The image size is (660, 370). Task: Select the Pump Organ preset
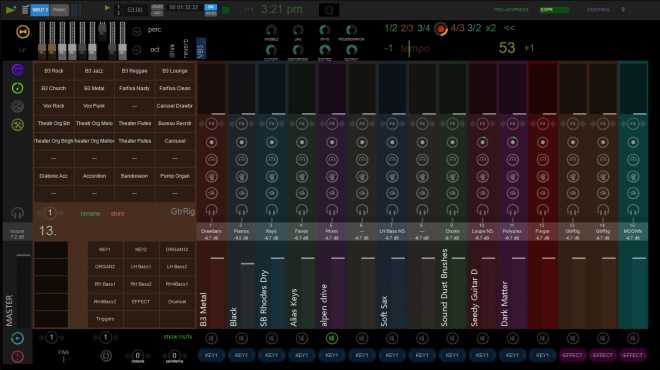[175, 176]
